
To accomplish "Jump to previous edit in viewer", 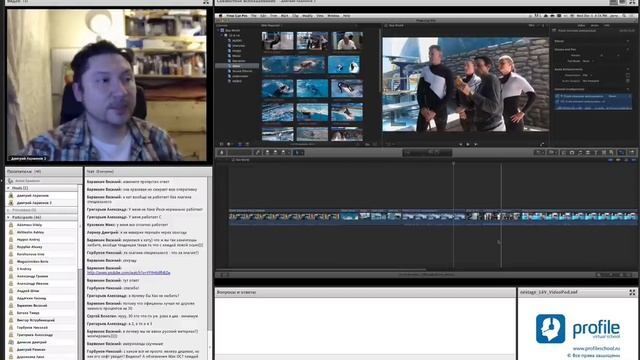I will [x=461, y=144].
